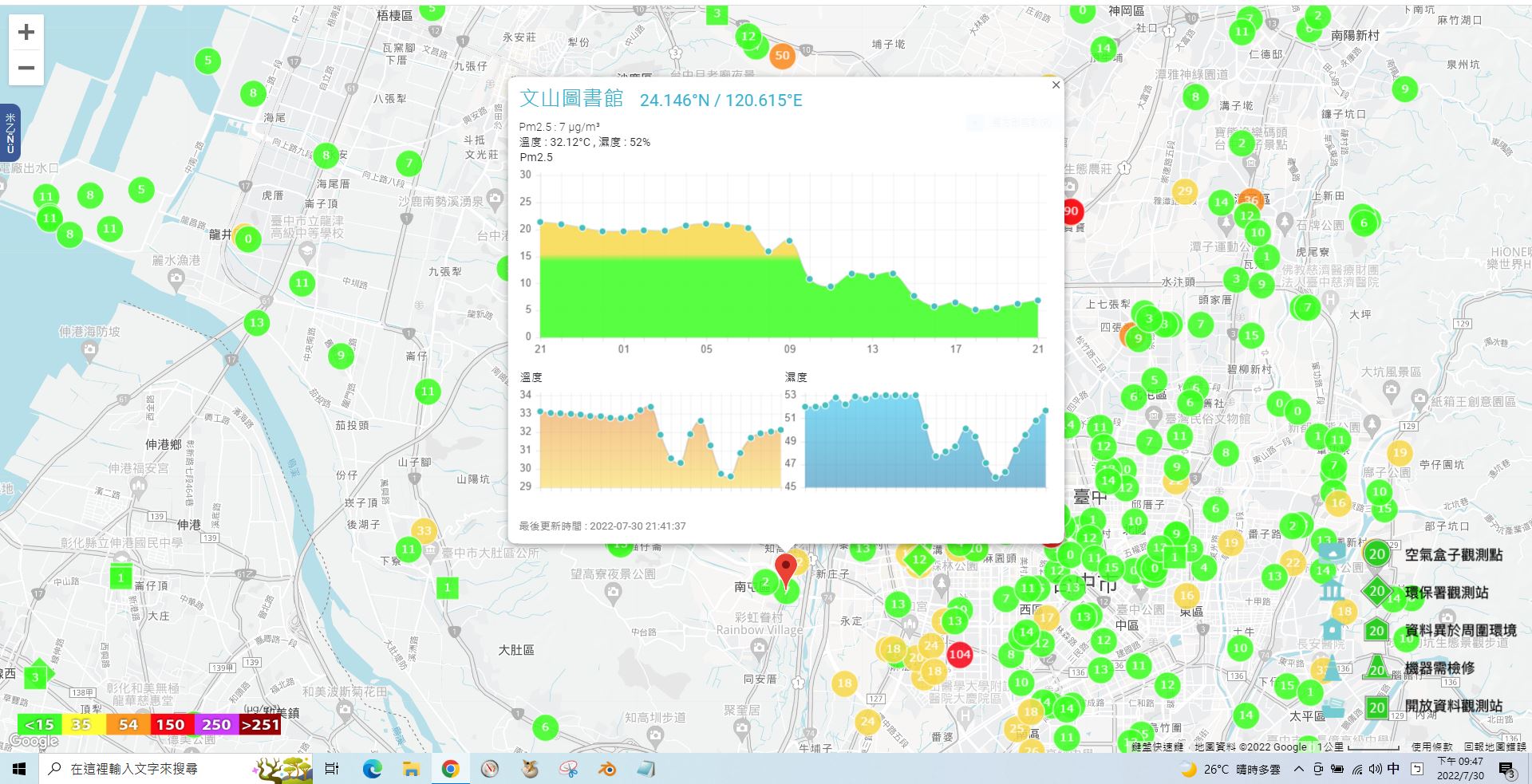Click the taskbar search input box
The image size is (1532, 784).
(176, 769)
